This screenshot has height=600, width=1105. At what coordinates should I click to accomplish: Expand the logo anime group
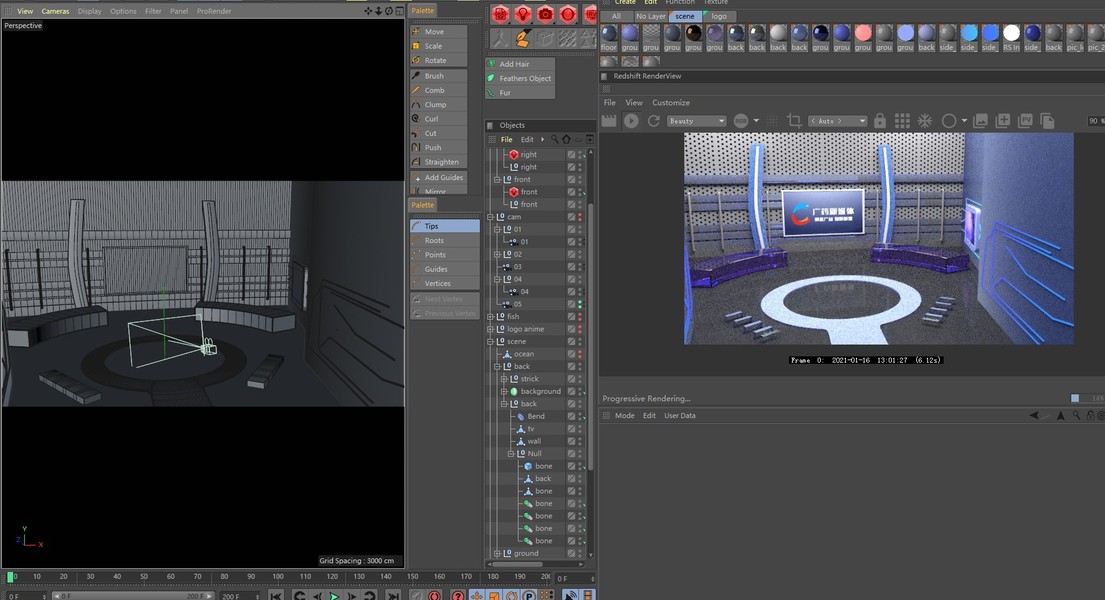pyautogui.click(x=490, y=329)
